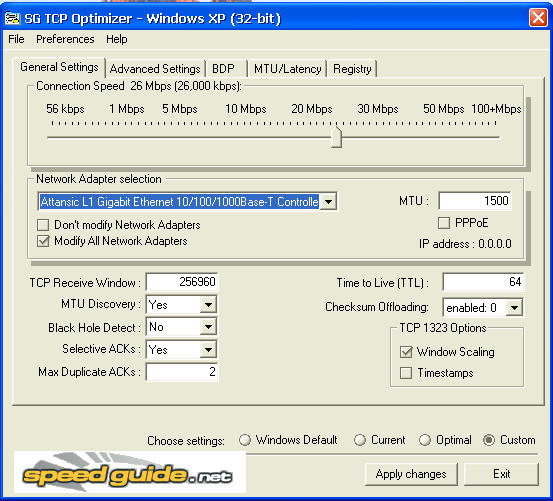Click the Exit button
Viewport: 553px width, 501px height.
(501, 474)
